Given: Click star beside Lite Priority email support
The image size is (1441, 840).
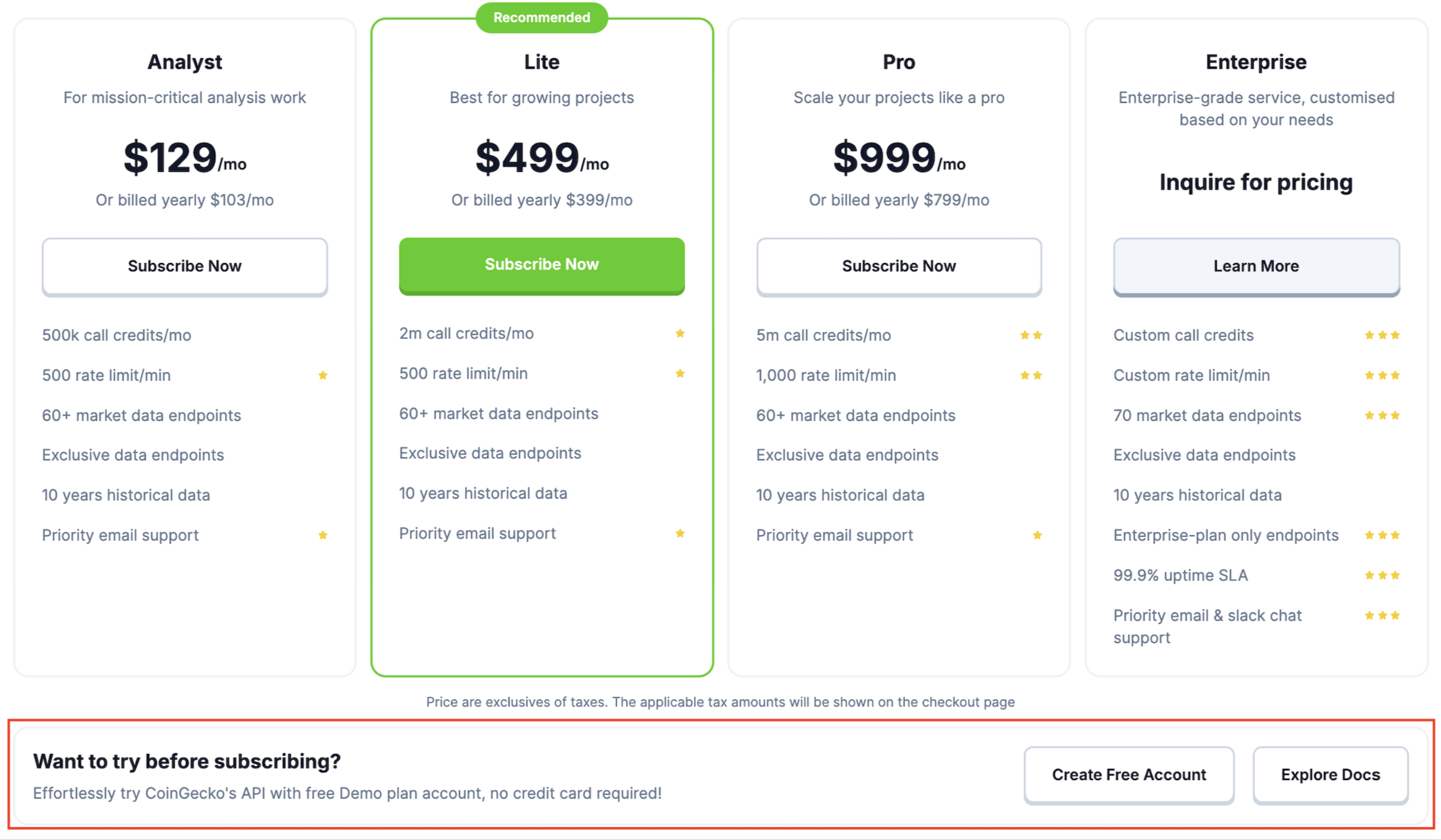Looking at the screenshot, I should (x=680, y=534).
